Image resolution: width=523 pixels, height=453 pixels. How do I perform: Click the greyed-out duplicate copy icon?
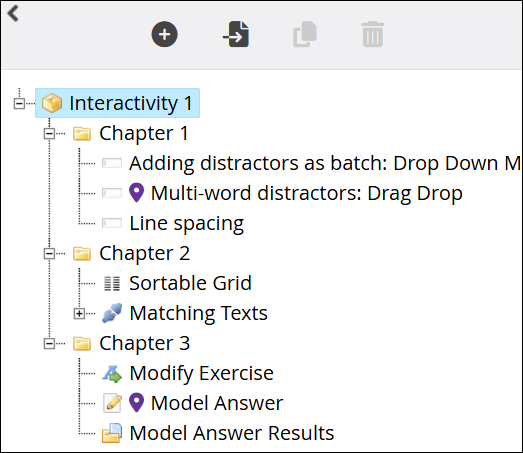[x=305, y=34]
